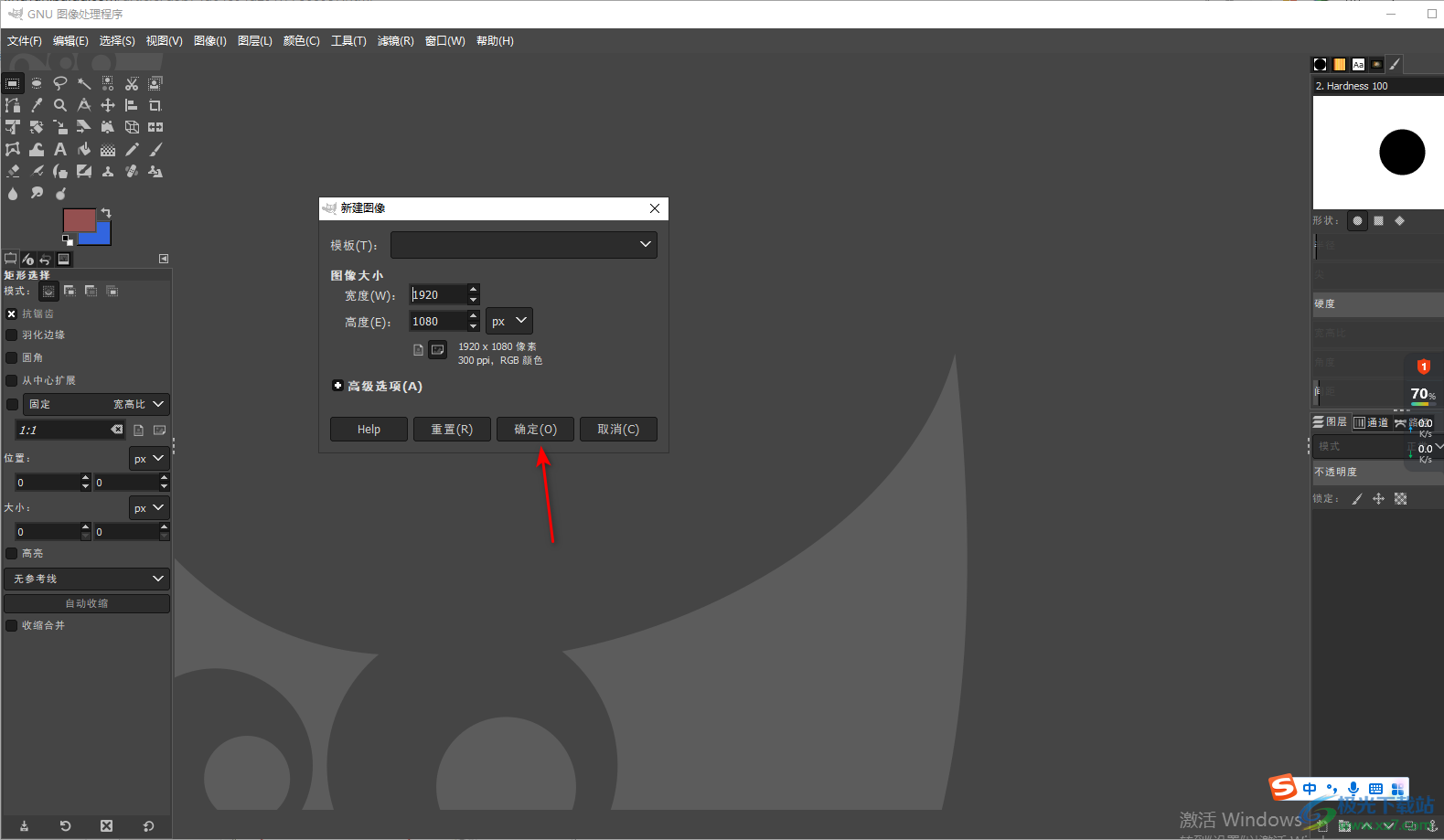Select the Eraser tool
Viewport: 1444px width, 840px height.
click(13, 171)
